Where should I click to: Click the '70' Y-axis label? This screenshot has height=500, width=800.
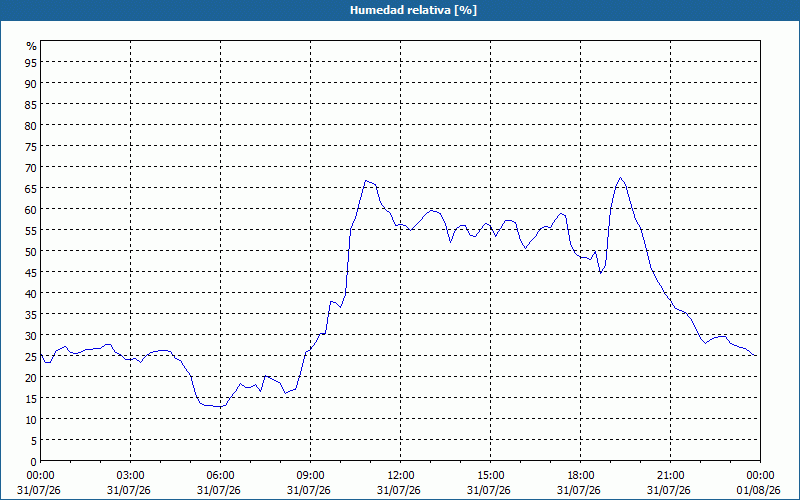coord(31,167)
